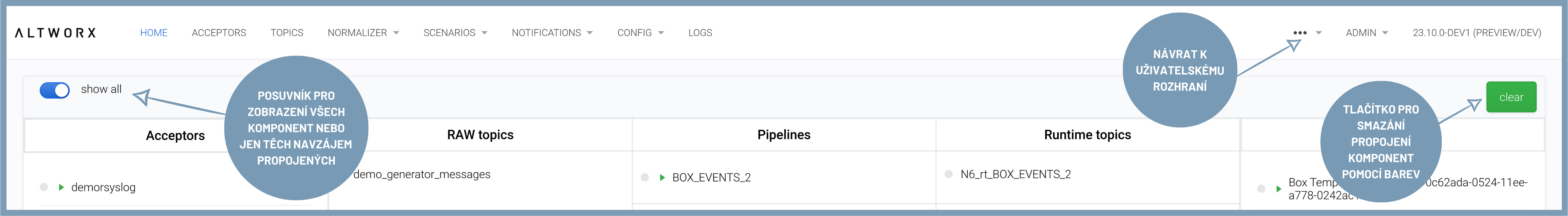
Task: Open the NOTIFICATIONS dropdown
Action: click(x=551, y=33)
